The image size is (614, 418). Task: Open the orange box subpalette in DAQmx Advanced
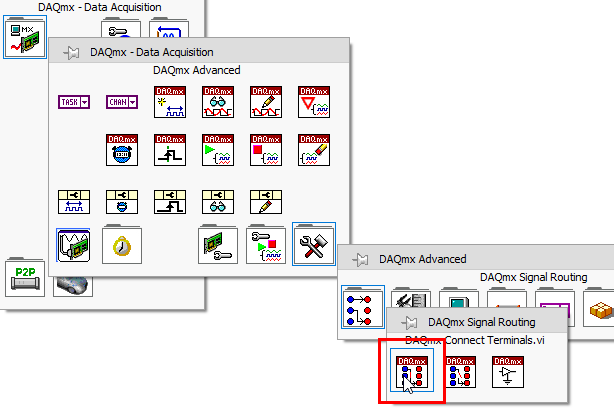coord(599,307)
